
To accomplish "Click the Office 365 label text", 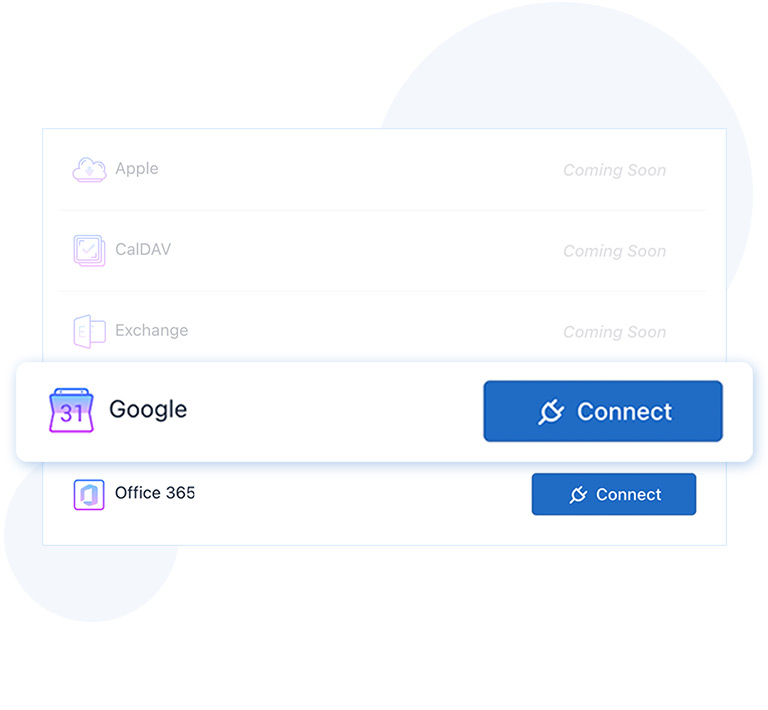I will 155,493.
